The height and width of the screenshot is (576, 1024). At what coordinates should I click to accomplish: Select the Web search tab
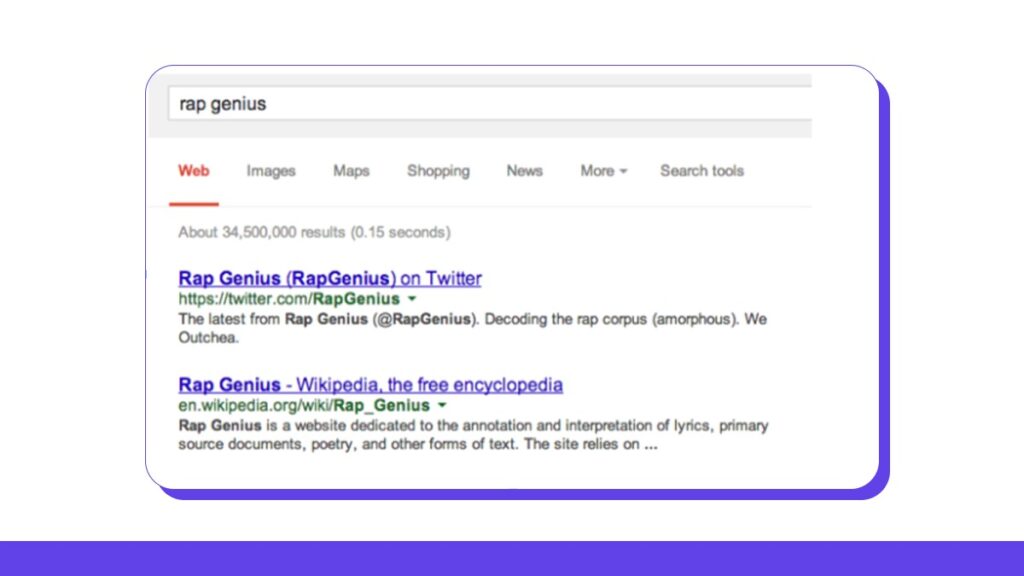click(x=194, y=171)
